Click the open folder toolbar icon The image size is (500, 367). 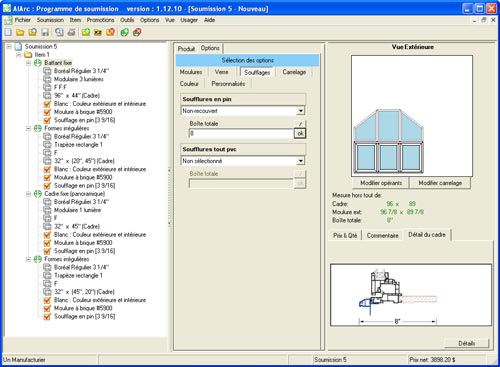(x=20, y=32)
